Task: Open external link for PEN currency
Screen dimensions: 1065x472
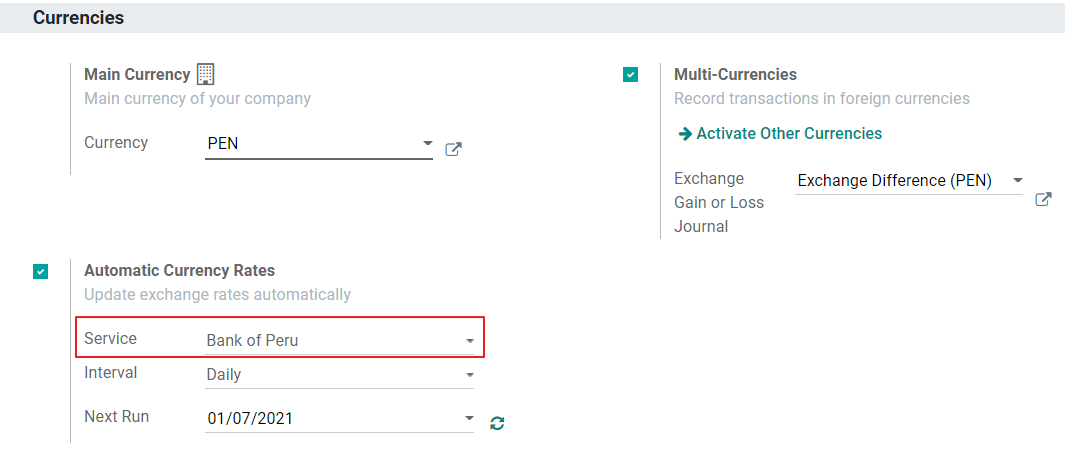Action: tap(453, 150)
